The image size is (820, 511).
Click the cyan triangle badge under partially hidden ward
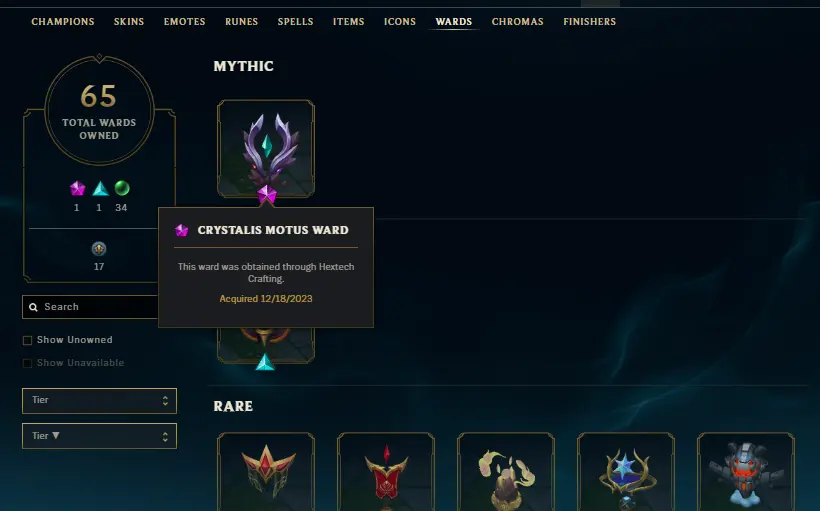click(265, 362)
